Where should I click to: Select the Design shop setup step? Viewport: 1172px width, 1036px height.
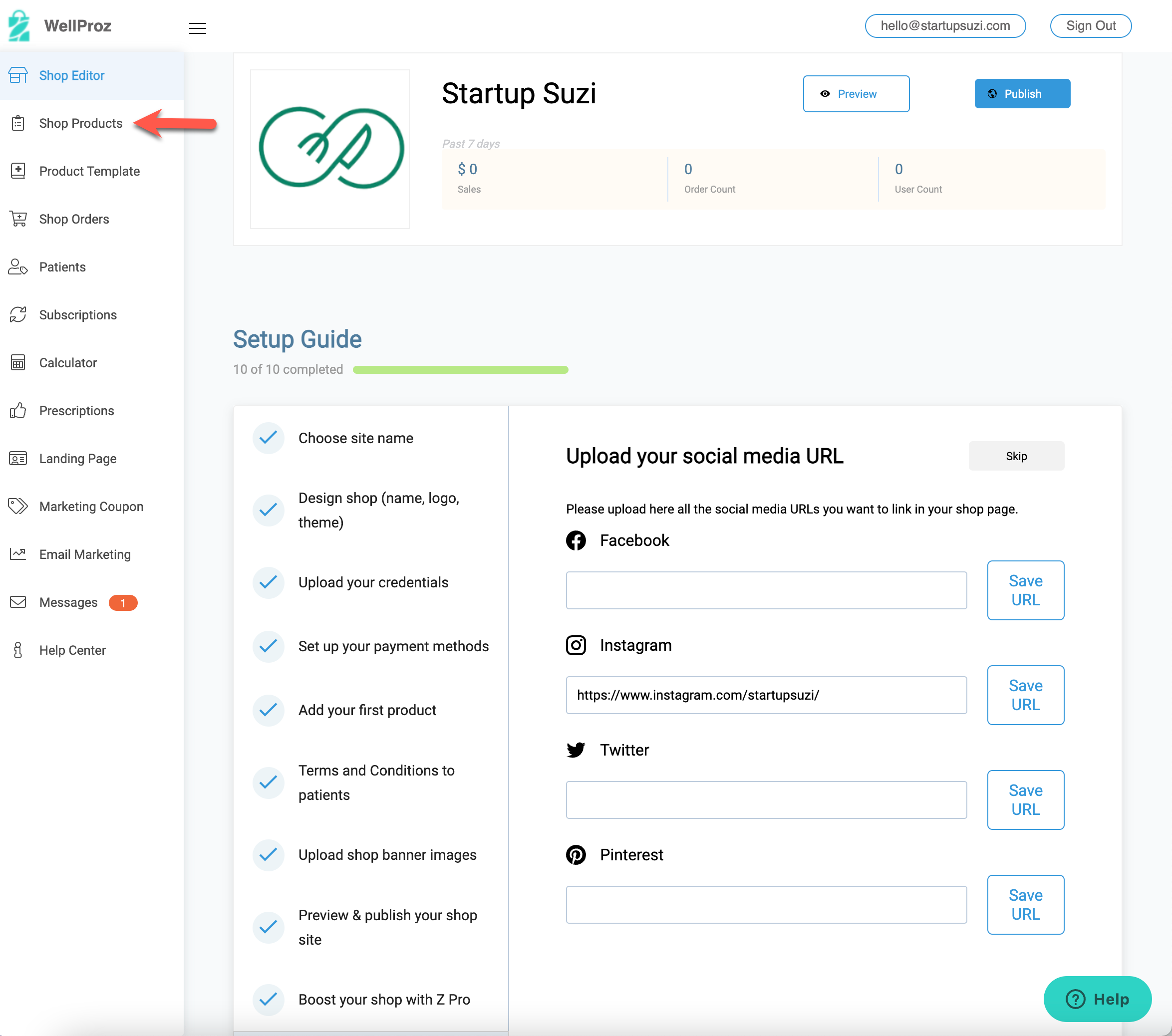point(371,510)
